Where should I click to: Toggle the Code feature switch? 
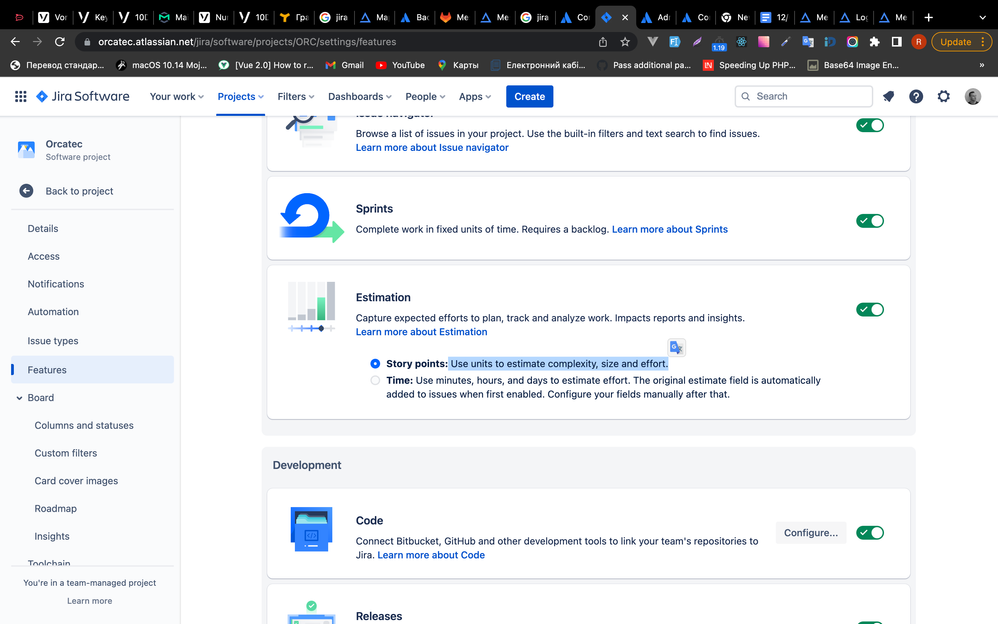(x=870, y=532)
